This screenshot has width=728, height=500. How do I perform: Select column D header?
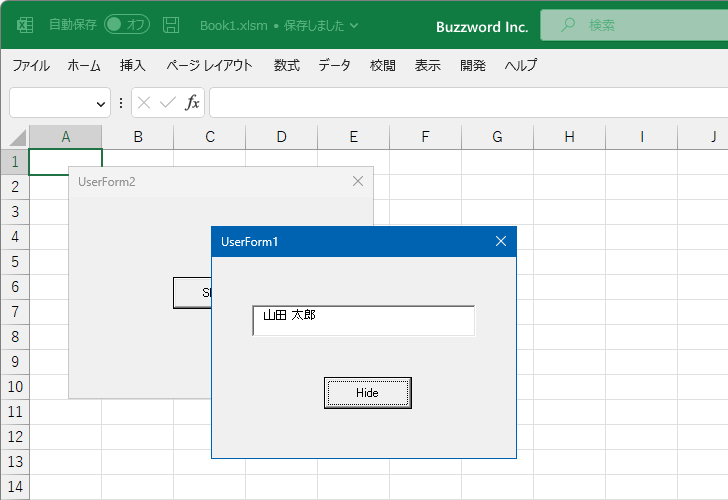click(282, 137)
